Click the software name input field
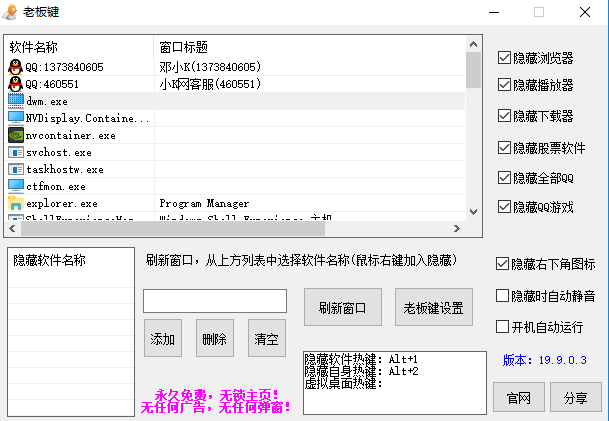Screen dimensions: 609x421 pyautogui.click(x=215, y=301)
